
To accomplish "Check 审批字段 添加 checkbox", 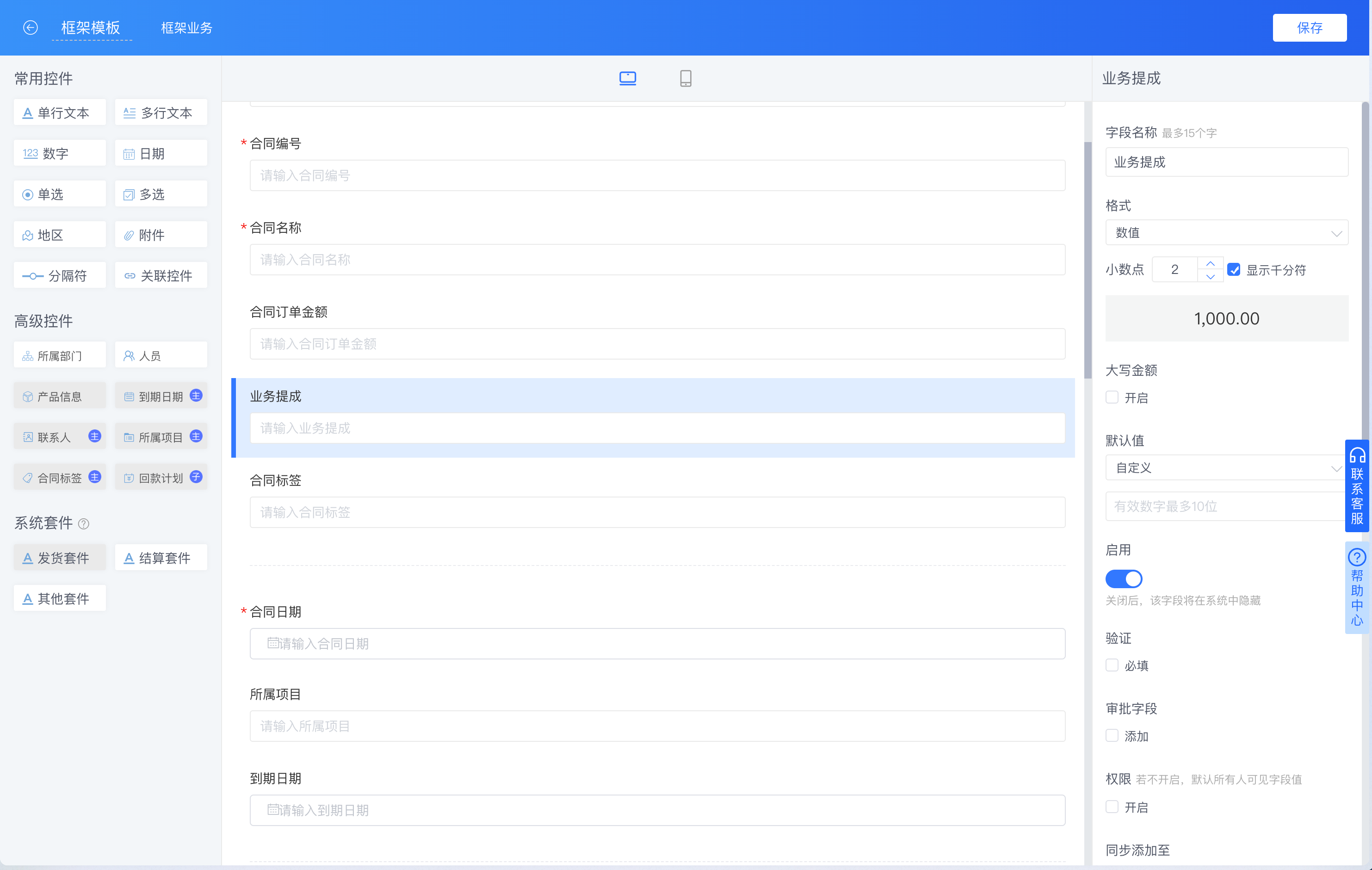I will tap(1112, 735).
